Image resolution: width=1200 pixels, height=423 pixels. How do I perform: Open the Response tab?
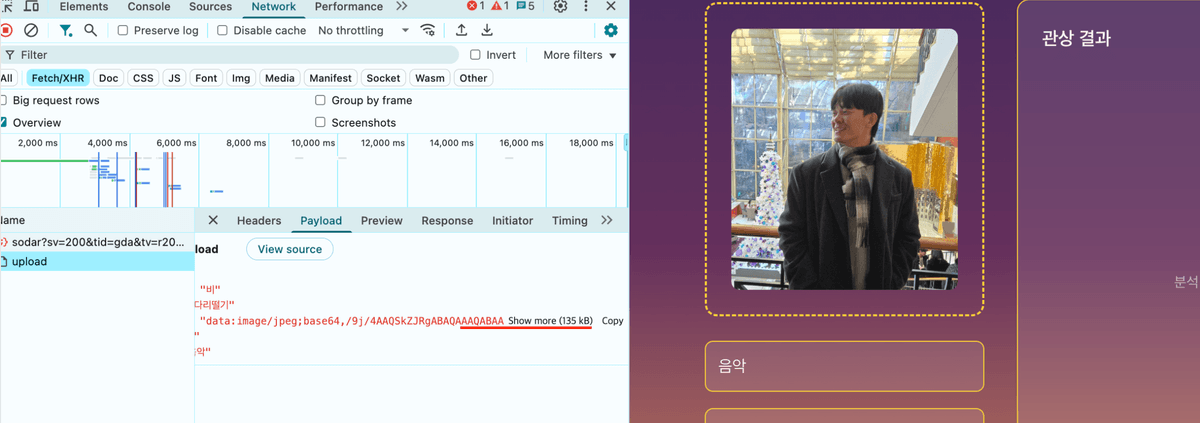[x=447, y=221]
